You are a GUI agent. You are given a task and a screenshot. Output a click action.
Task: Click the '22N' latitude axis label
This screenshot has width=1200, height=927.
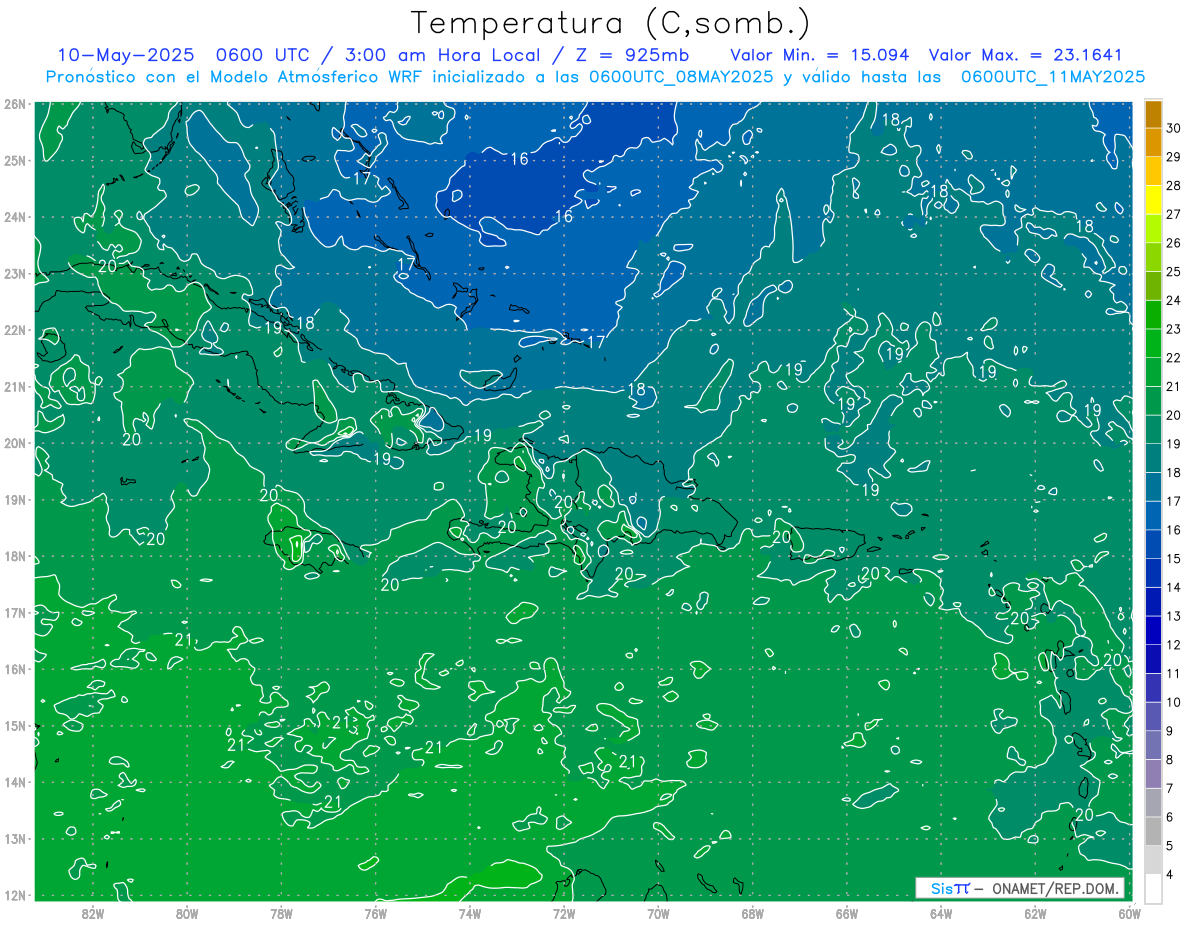pyautogui.click(x=14, y=330)
